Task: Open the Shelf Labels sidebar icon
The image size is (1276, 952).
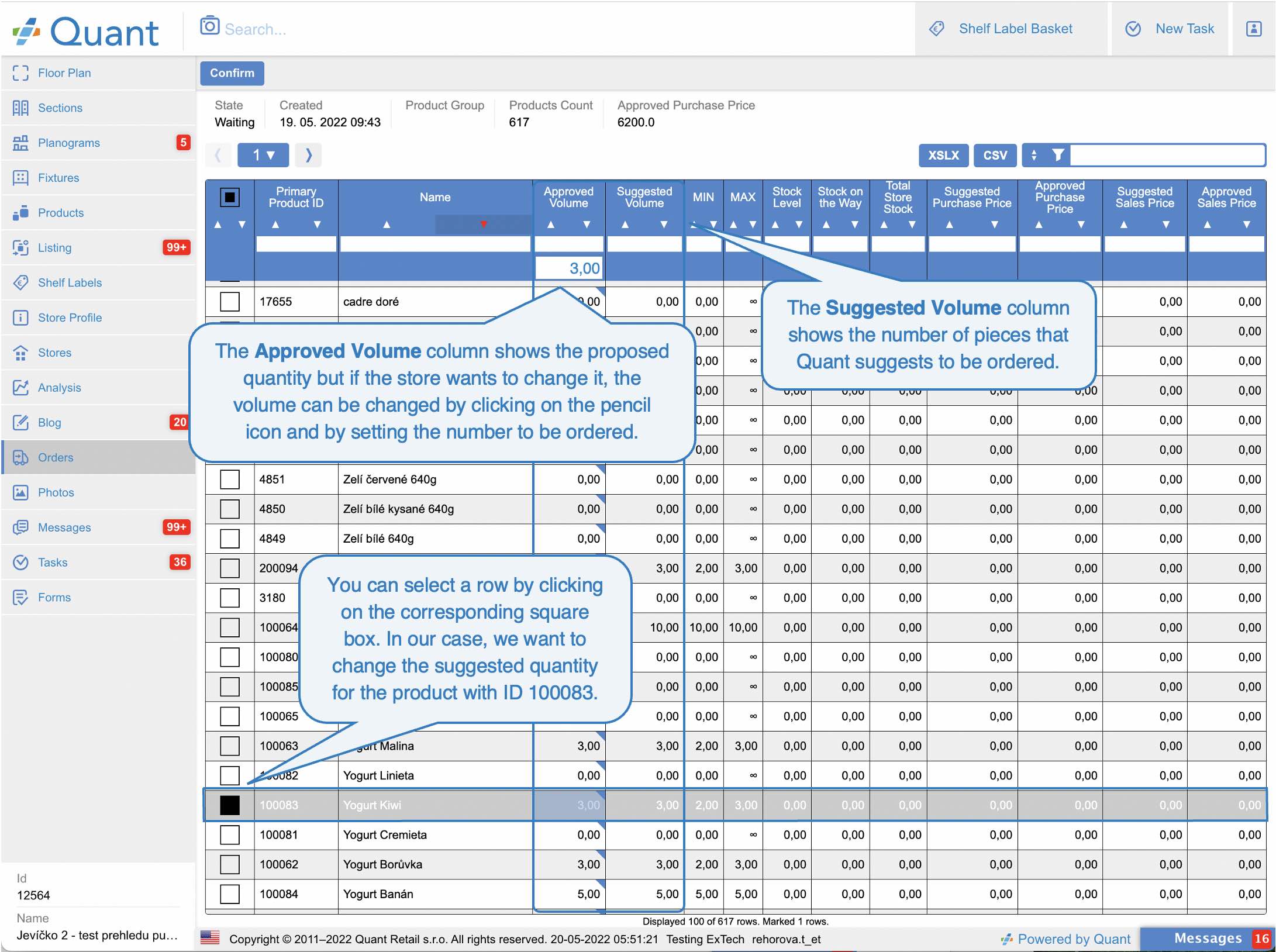Action: pyautogui.click(x=20, y=283)
